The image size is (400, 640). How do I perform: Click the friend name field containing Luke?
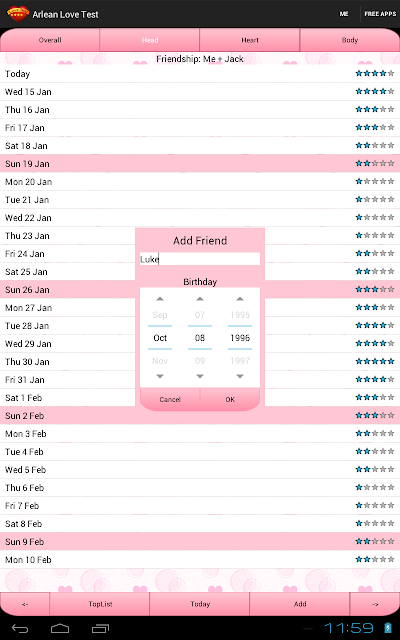[200, 259]
